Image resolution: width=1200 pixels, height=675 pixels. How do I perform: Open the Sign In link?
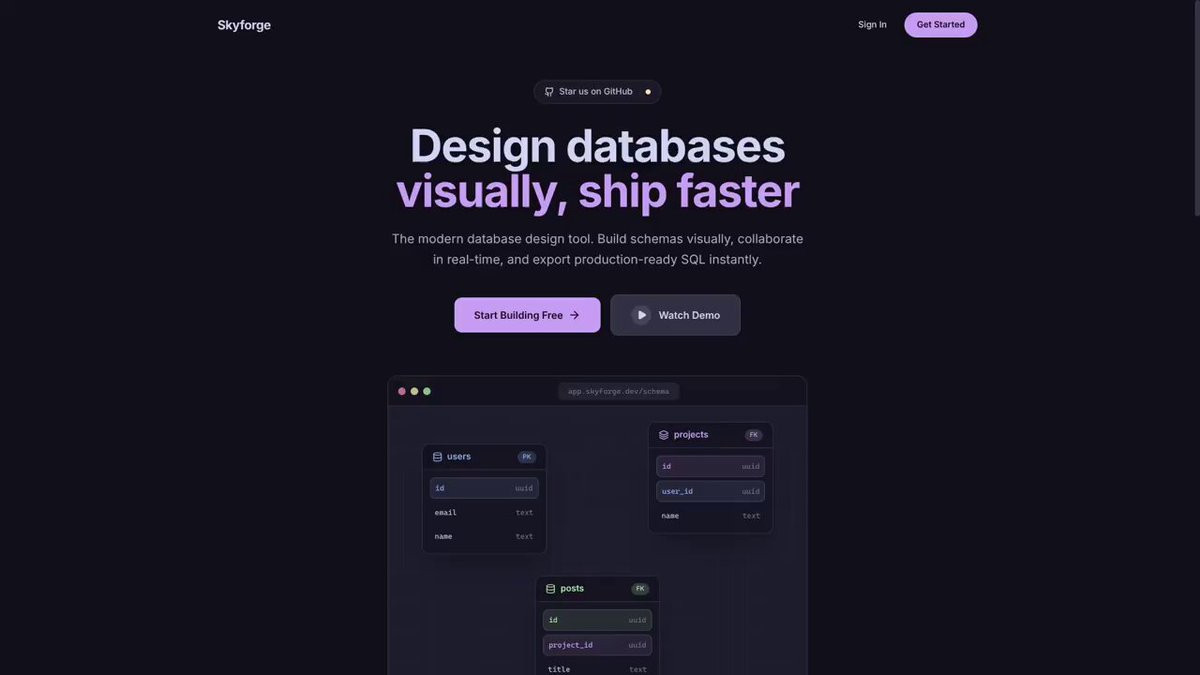point(872,25)
